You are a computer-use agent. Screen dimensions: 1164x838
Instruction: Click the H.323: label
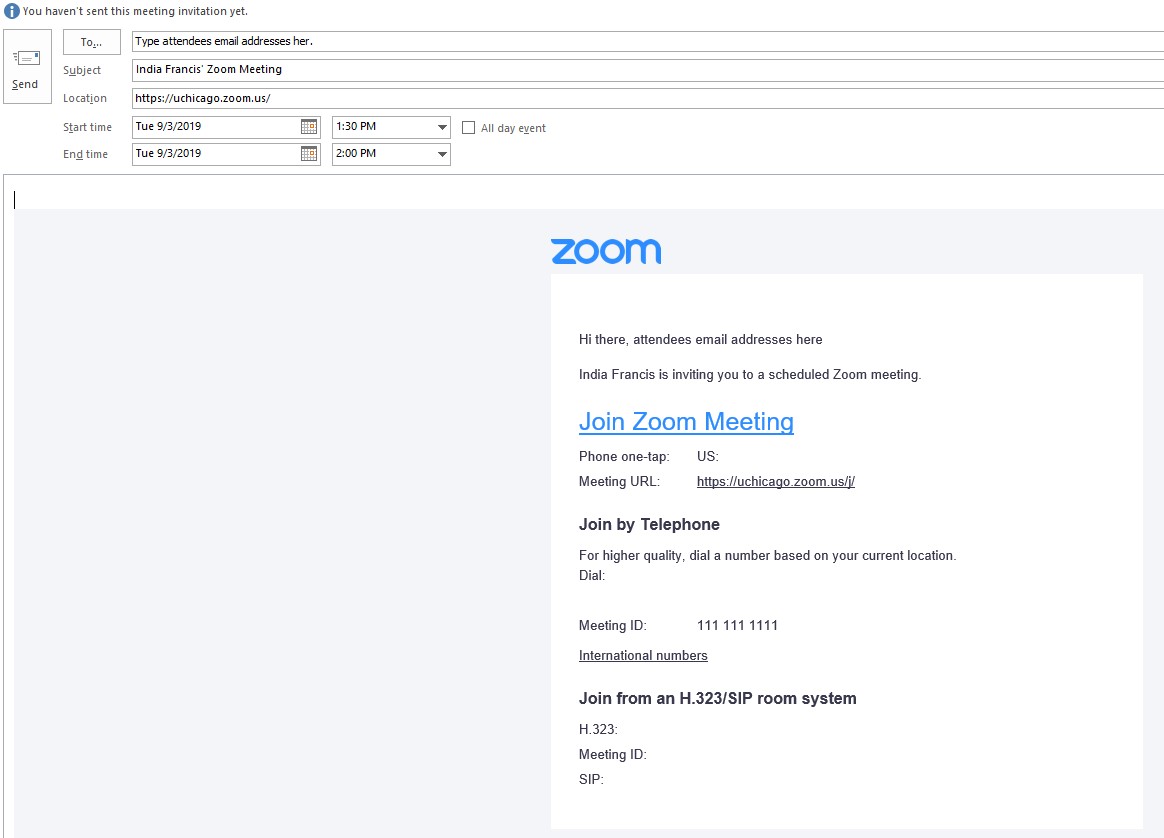click(x=598, y=730)
